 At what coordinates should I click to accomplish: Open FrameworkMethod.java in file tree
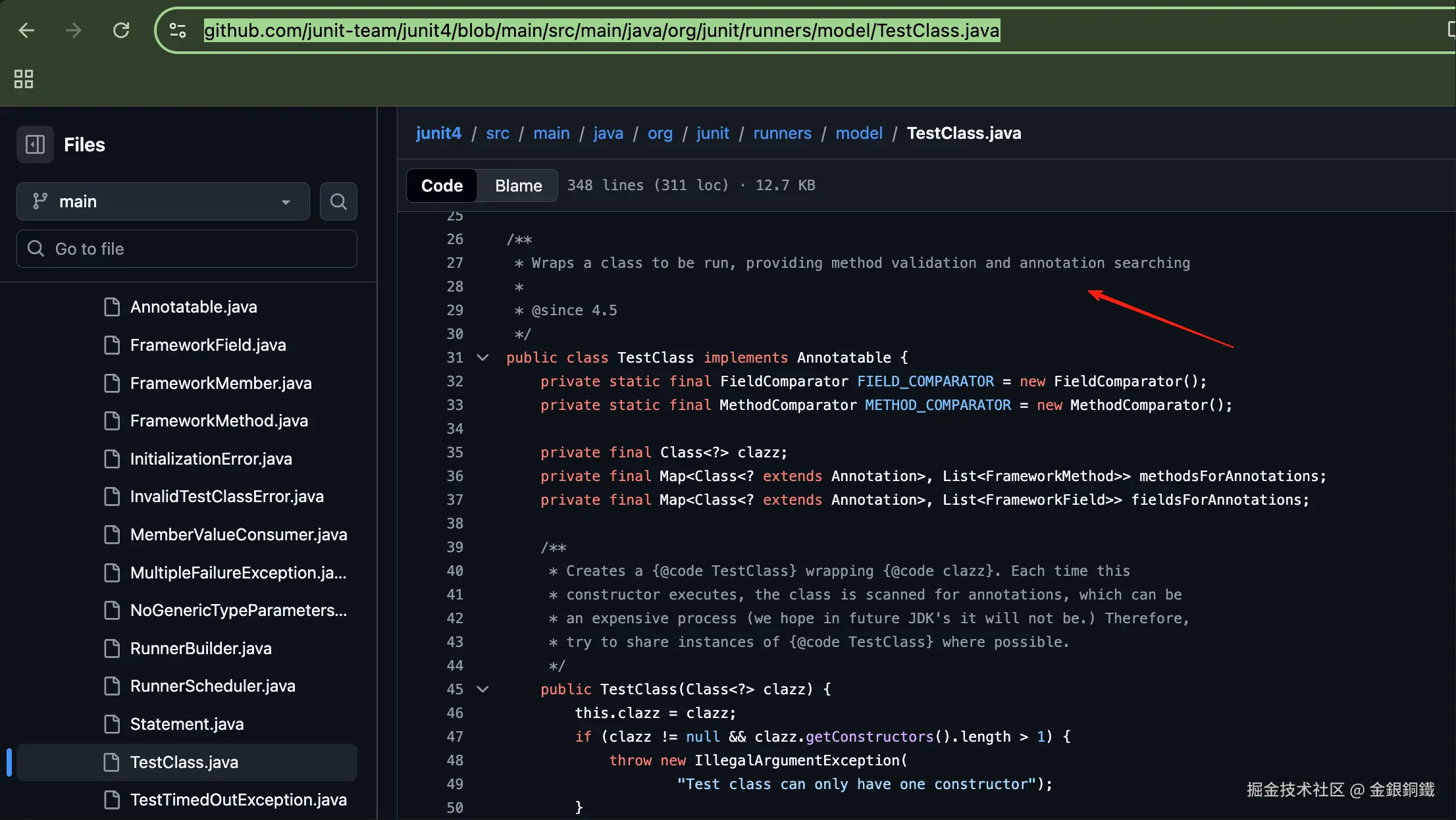(219, 421)
